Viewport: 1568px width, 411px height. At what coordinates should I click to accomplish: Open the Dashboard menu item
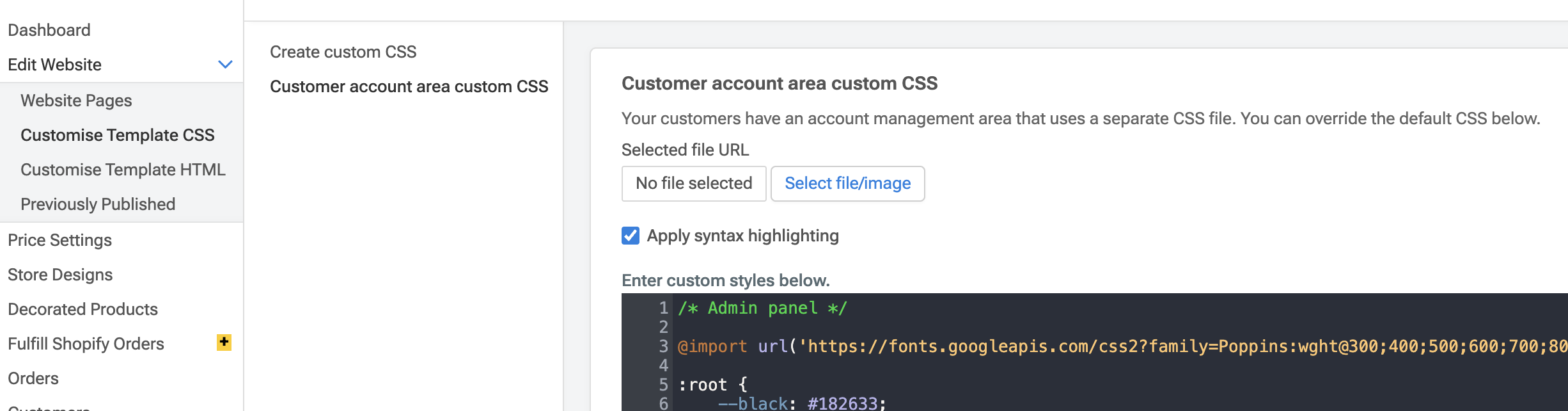(x=49, y=30)
